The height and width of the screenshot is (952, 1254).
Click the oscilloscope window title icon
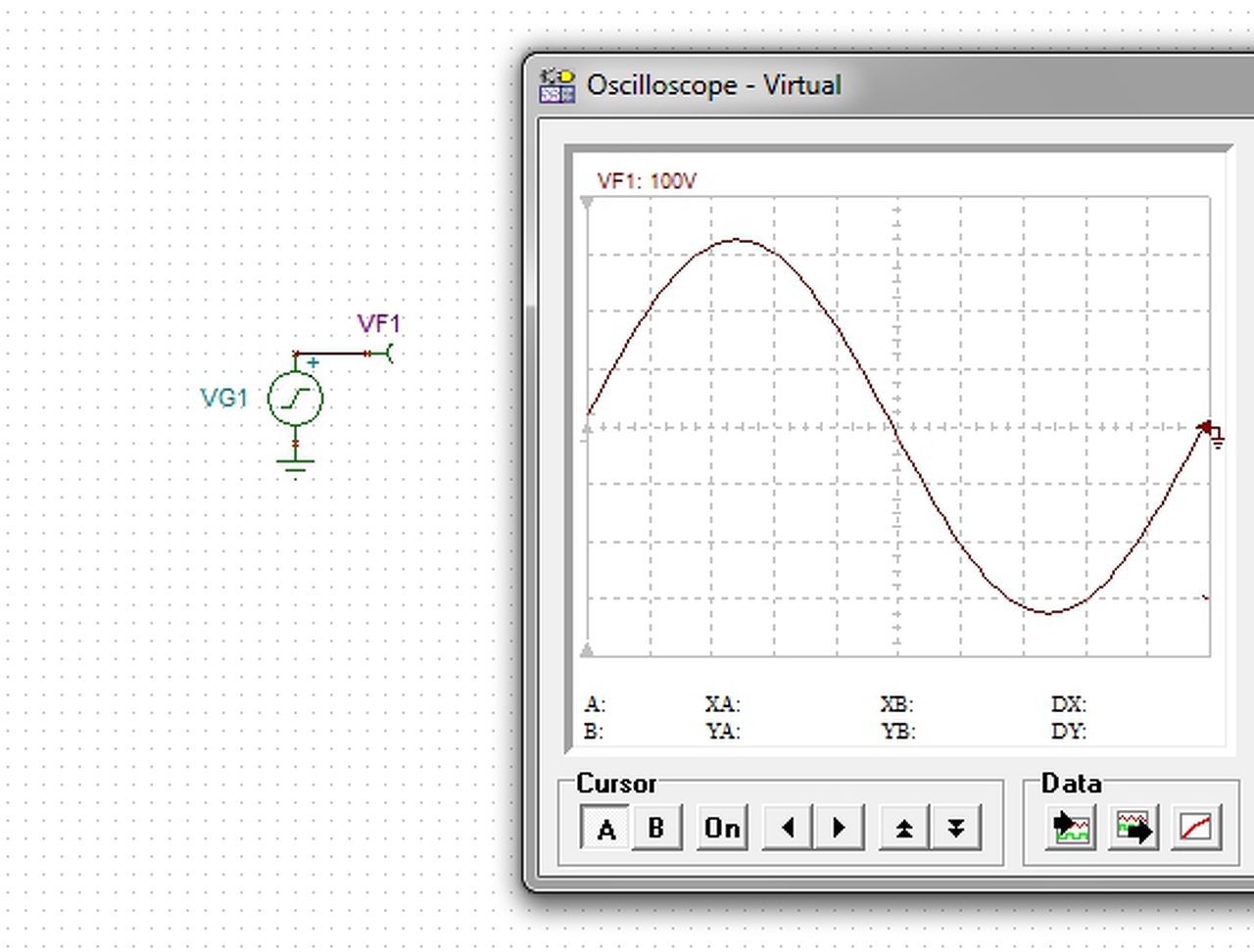tap(556, 85)
